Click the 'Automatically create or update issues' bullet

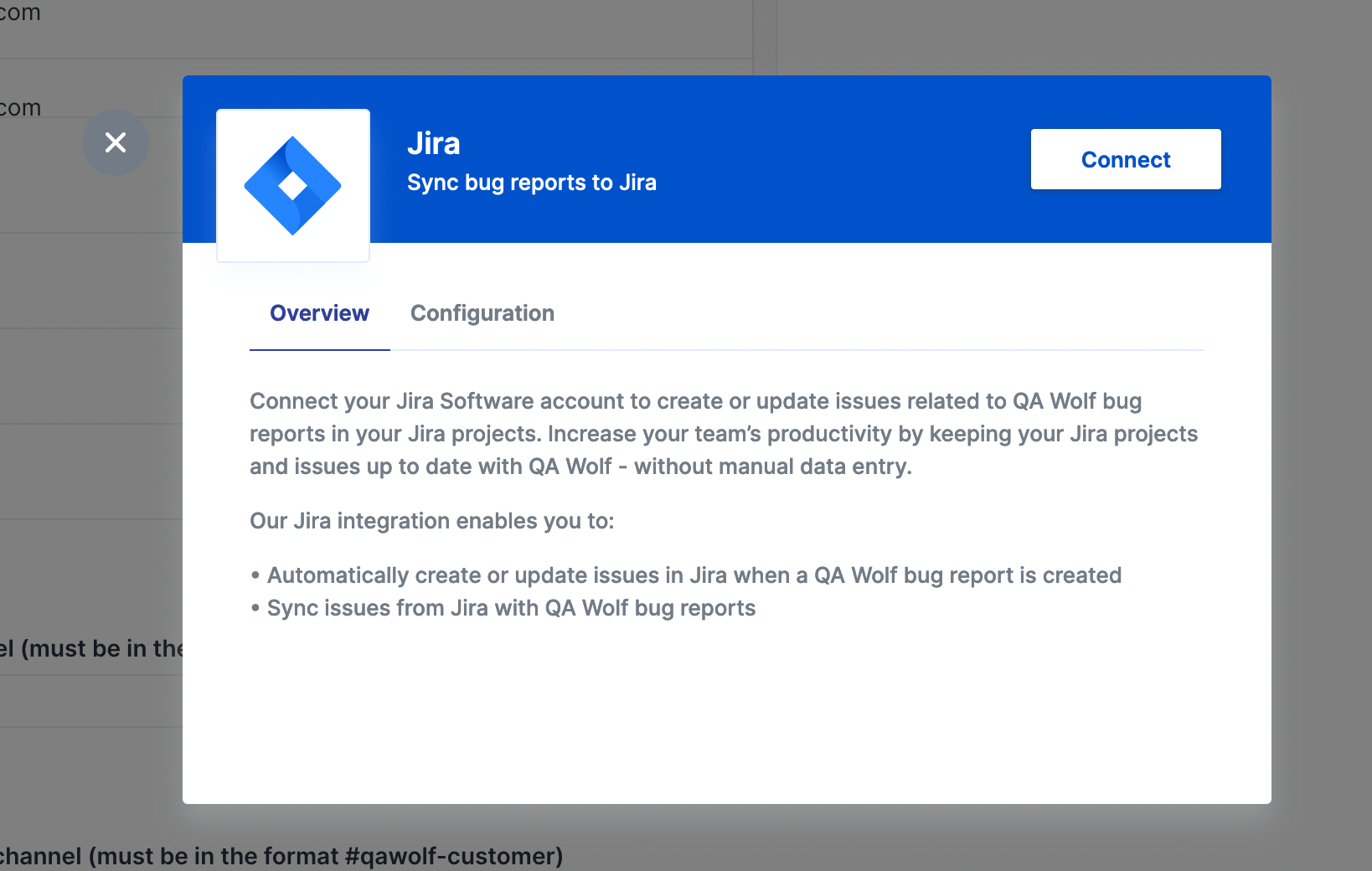coord(686,575)
